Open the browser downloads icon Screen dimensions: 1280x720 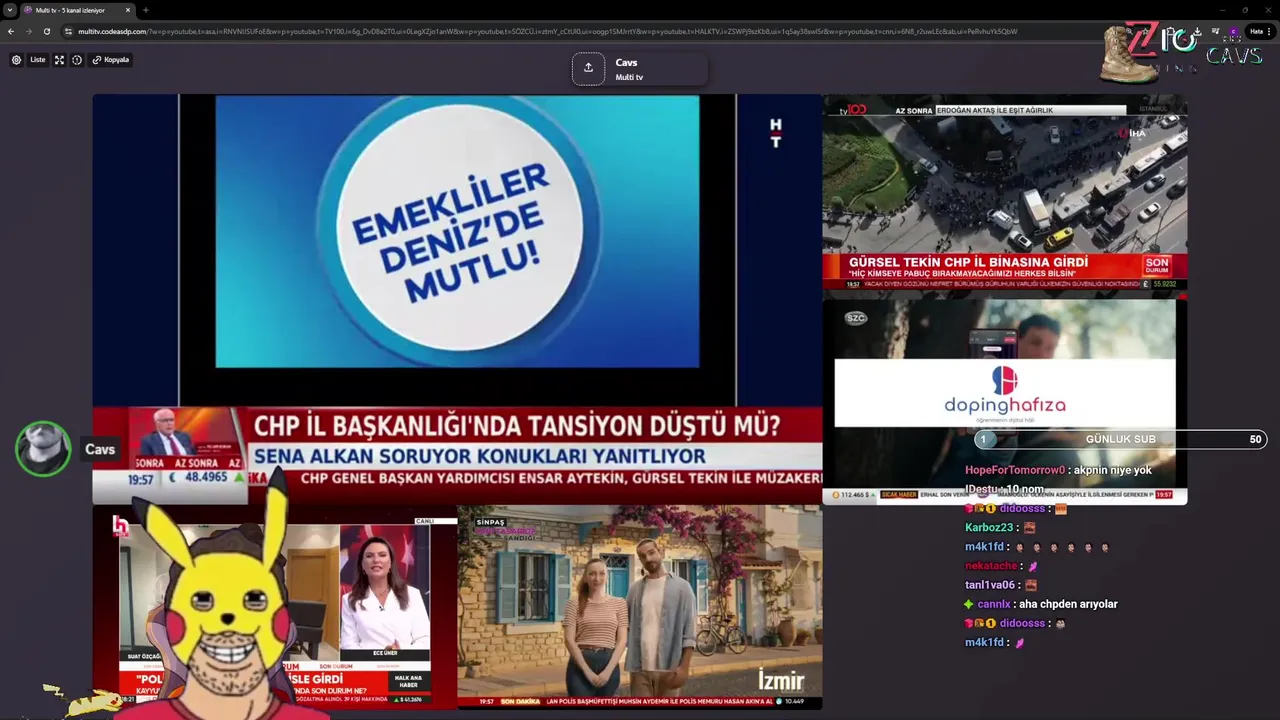1198,31
